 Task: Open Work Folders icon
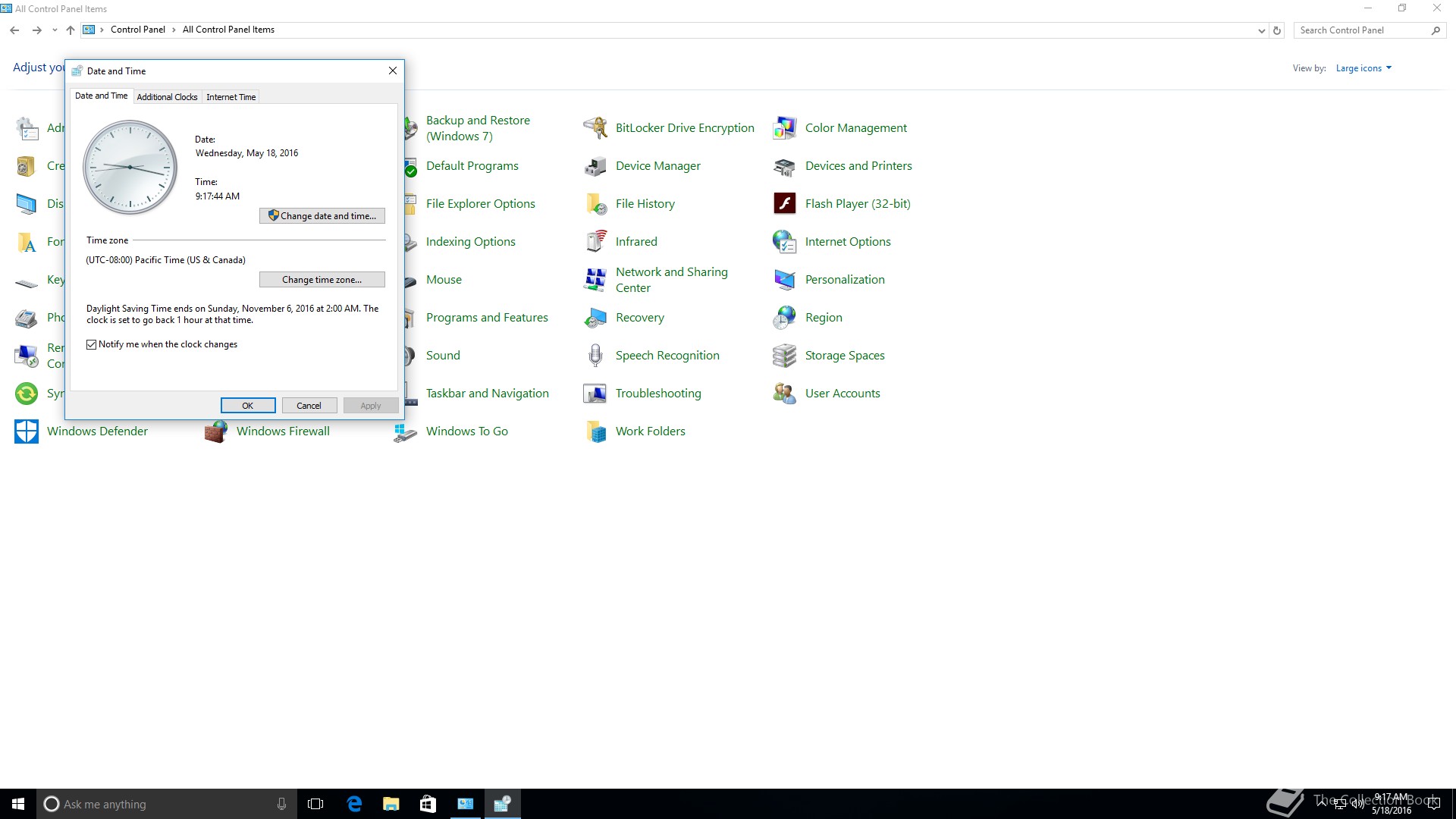pyautogui.click(x=595, y=431)
